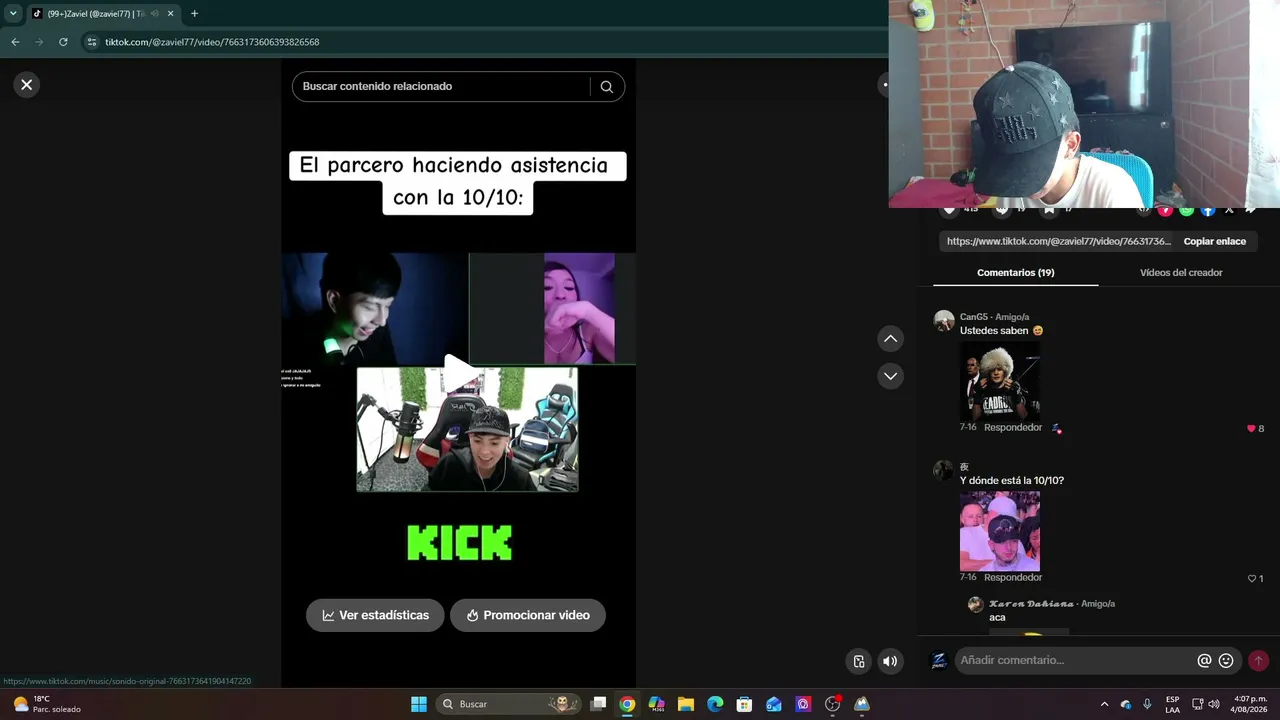This screenshot has height=720, width=1280.
Task: Select the Zaviel (@zaviel77) TikTok tab
Action: pos(102,14)
